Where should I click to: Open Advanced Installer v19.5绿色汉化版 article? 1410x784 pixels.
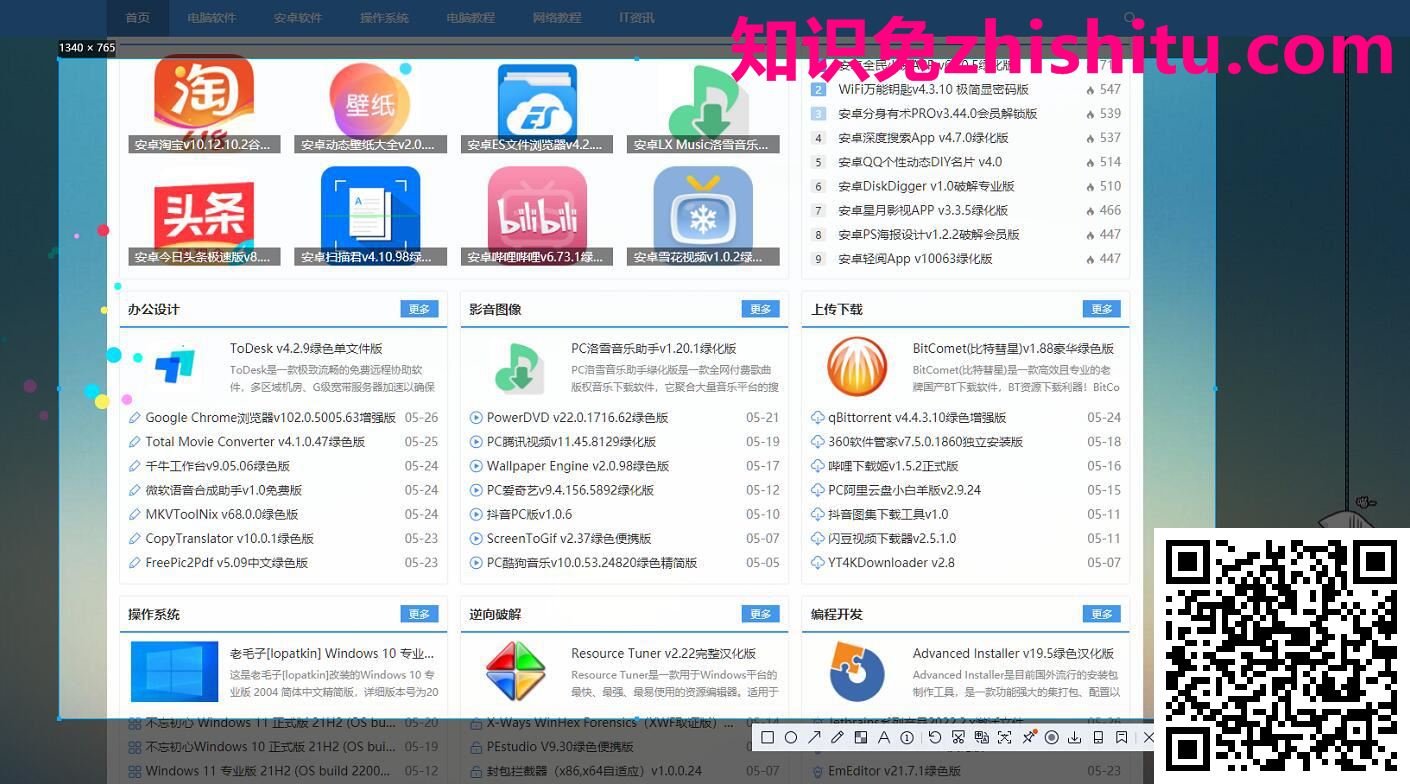pyautogui.click(x=1013, y=654)
